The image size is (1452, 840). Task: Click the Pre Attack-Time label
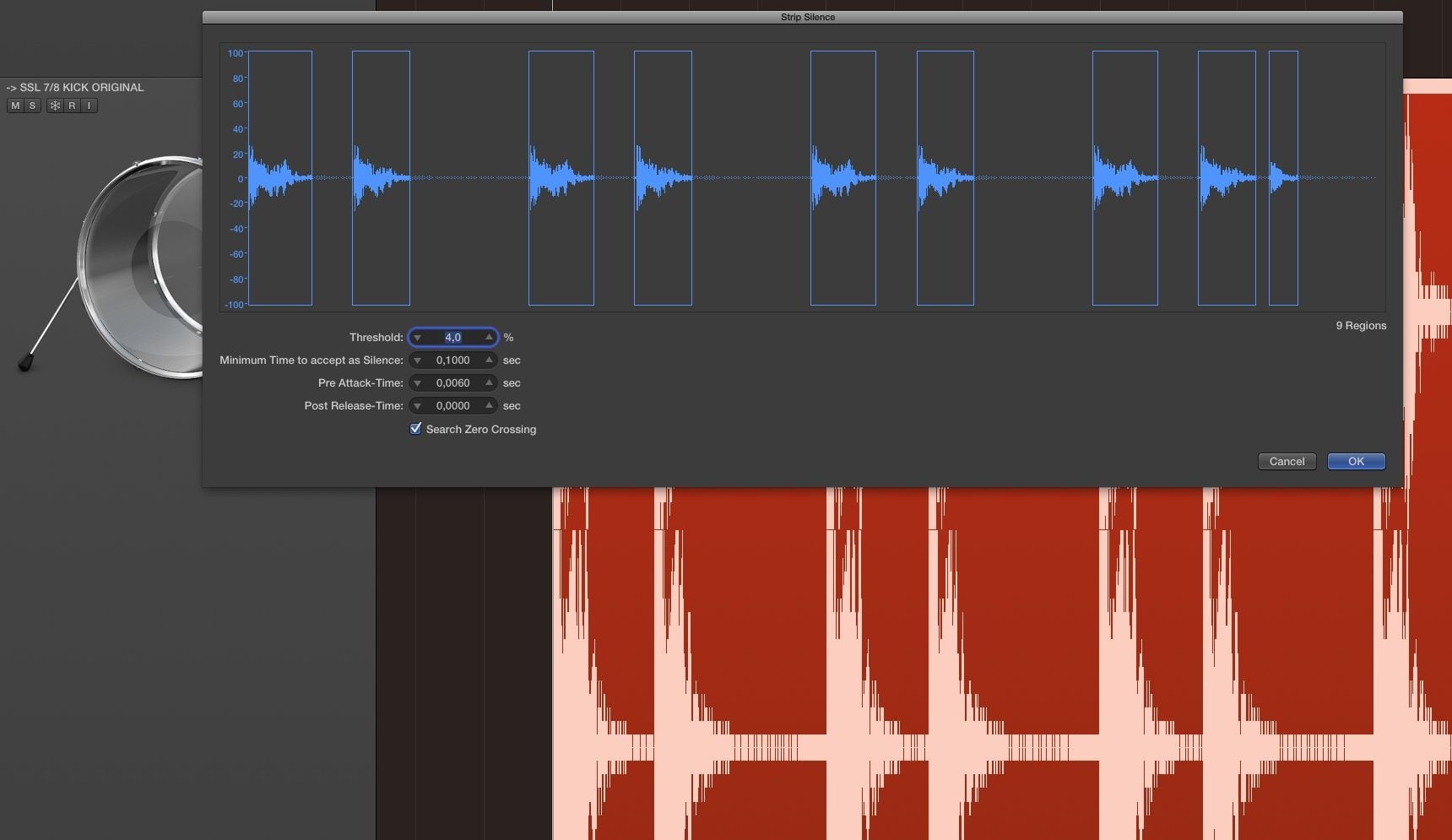[x=360, y=383]
